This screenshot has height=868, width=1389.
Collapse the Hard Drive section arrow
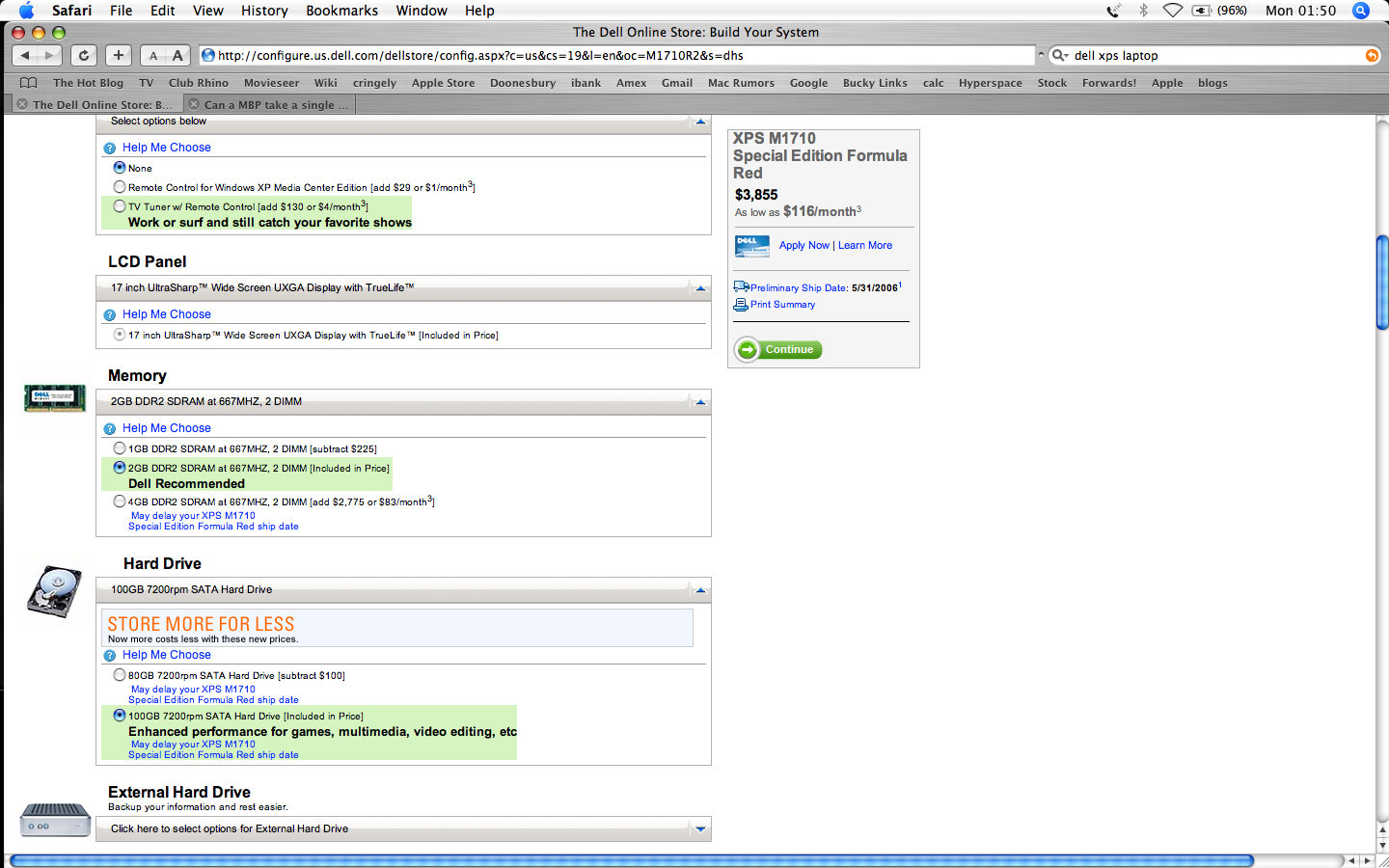[701, 590]
